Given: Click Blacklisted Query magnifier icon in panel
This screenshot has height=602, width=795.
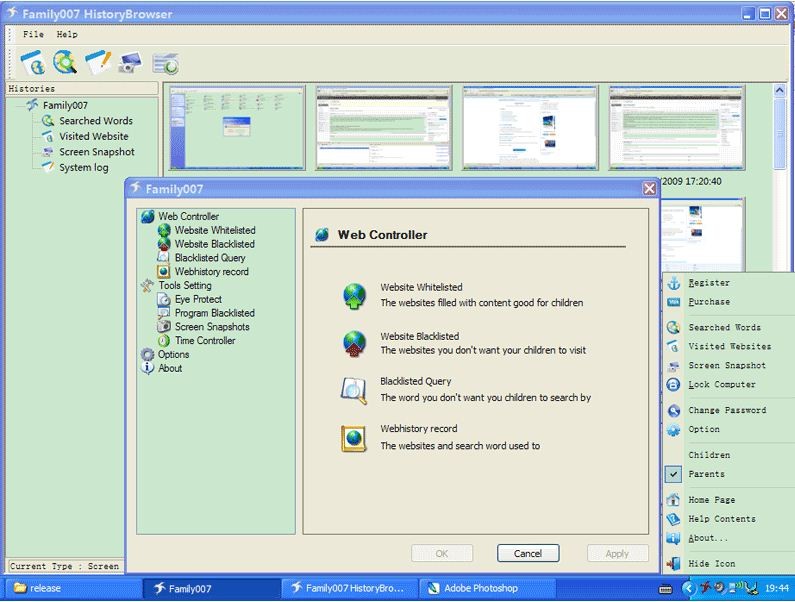Looking at the screenshot, I should [x=353, y=391].
